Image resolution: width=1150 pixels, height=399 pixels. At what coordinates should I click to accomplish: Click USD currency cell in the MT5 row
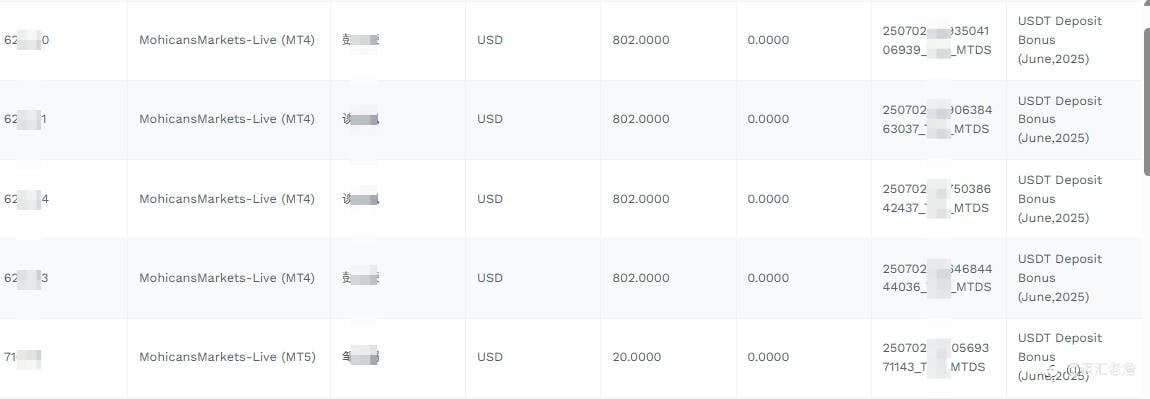tap(490, 357)
